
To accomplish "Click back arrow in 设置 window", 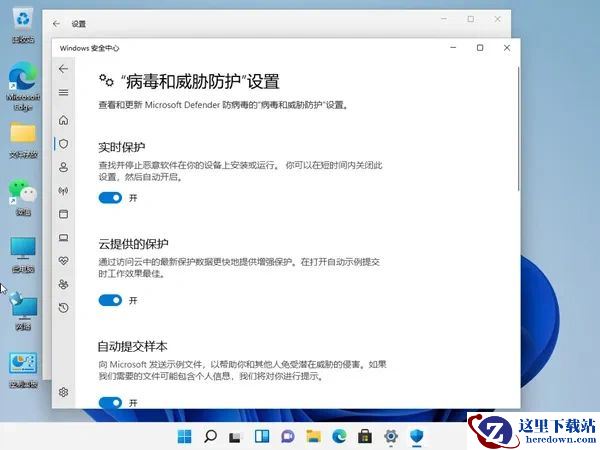I will point(56,24).
